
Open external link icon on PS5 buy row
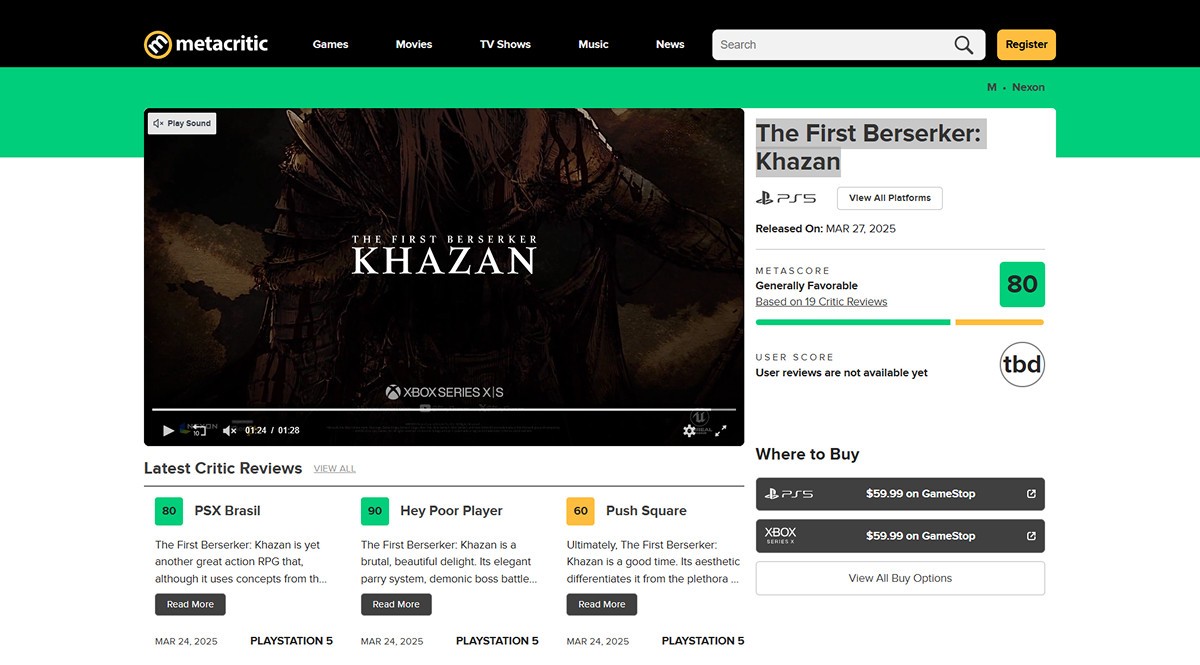click(x=1031, y=493)
